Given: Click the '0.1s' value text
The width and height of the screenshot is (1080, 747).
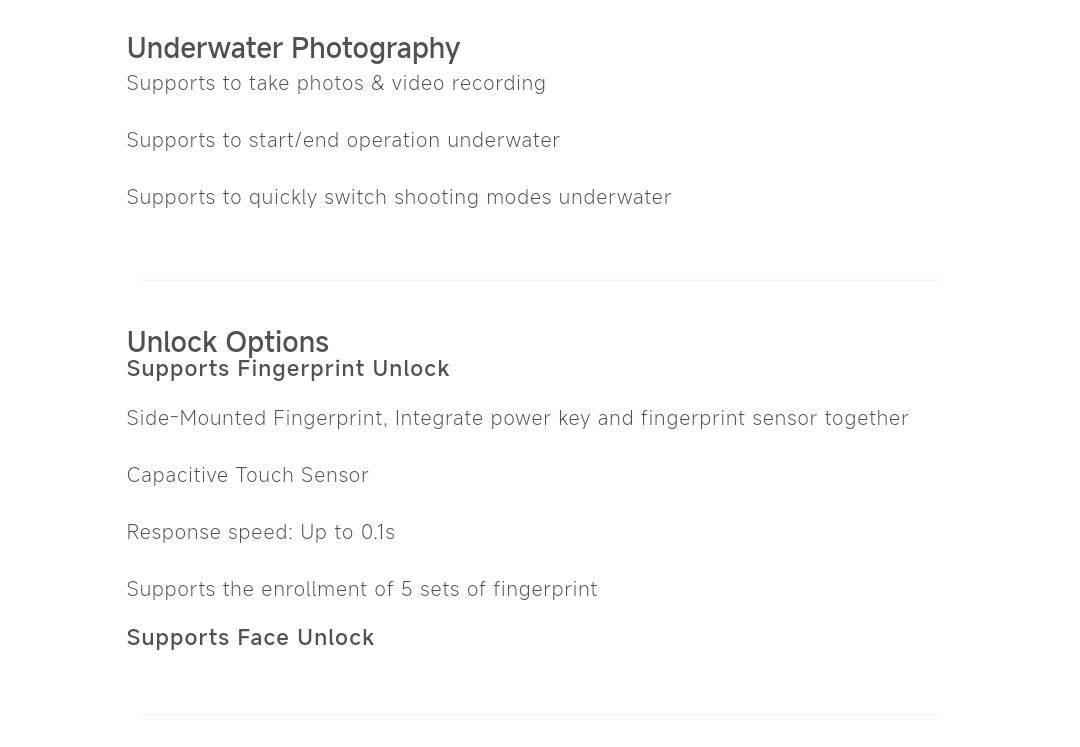Looking at the screenshot, I should tap(378, 532).
